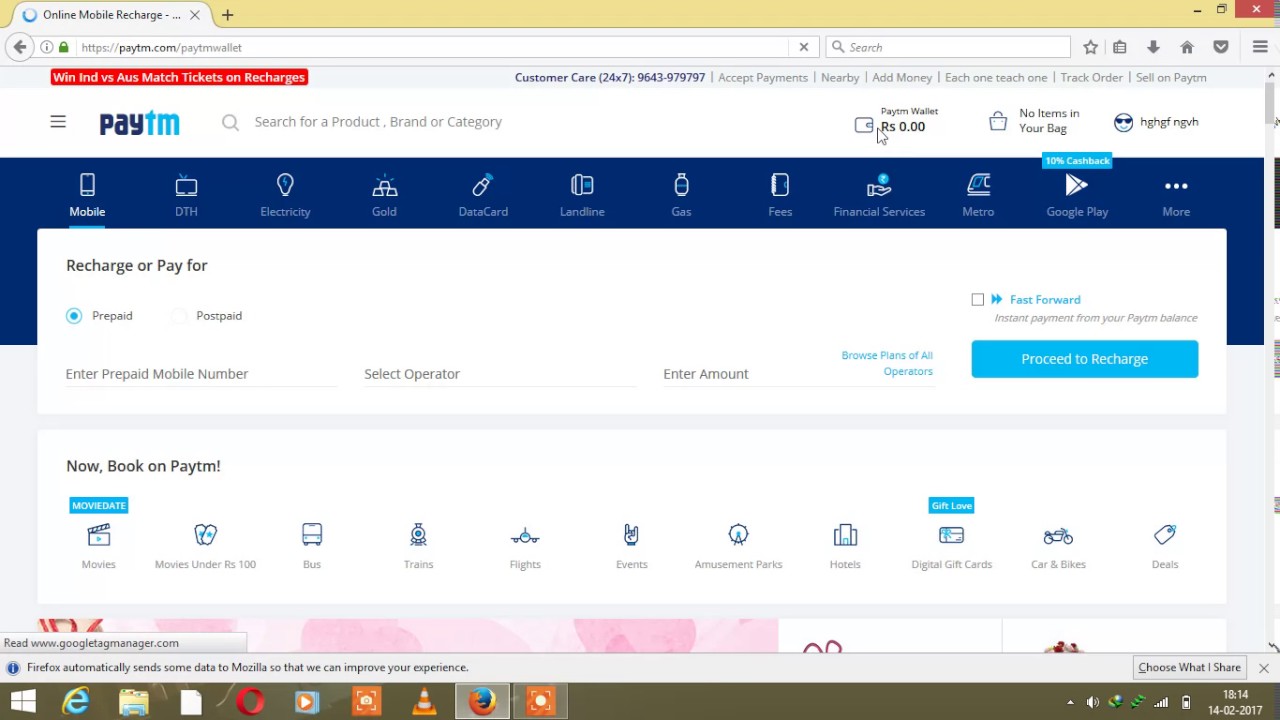Screen dimensions: 1280x720
Task: Open the DTH recharge category
Action: point(186,195)
